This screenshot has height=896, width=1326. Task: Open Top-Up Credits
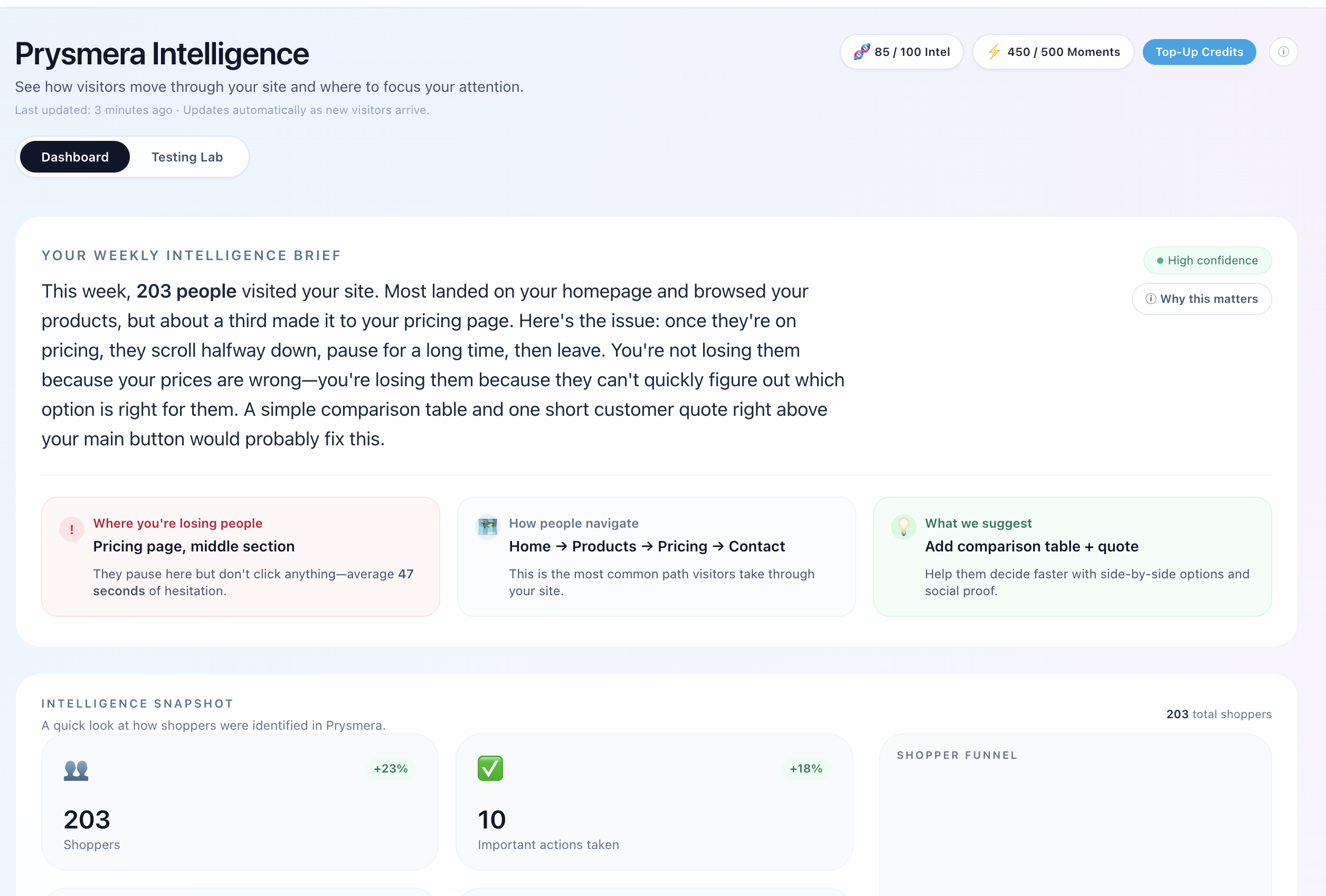click(x=1199, y=51)
